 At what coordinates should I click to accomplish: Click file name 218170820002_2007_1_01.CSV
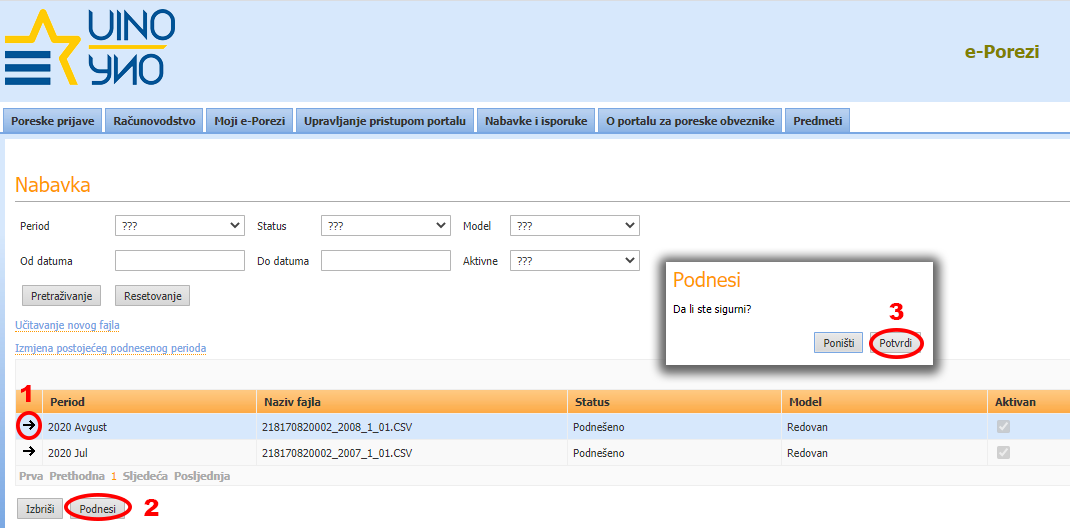(338, 453)
